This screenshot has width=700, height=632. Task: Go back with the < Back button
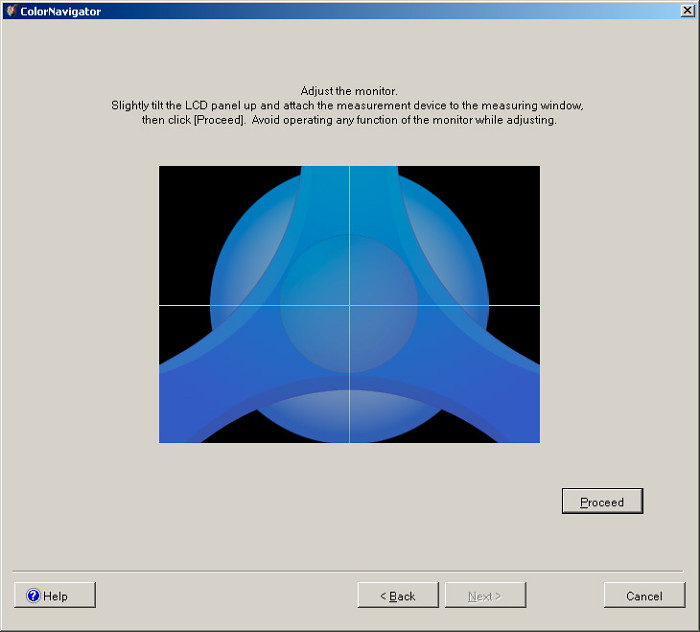pos(398,596)
